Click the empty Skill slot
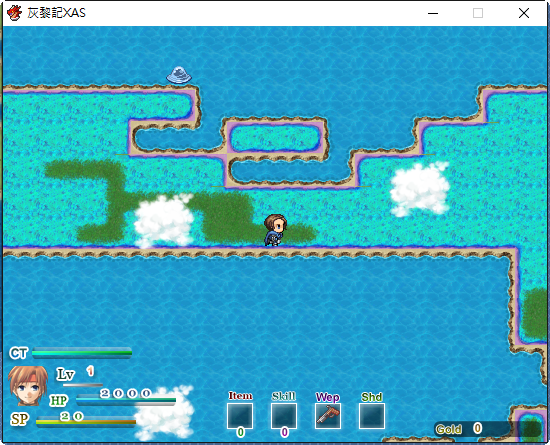 coord(284,416)
